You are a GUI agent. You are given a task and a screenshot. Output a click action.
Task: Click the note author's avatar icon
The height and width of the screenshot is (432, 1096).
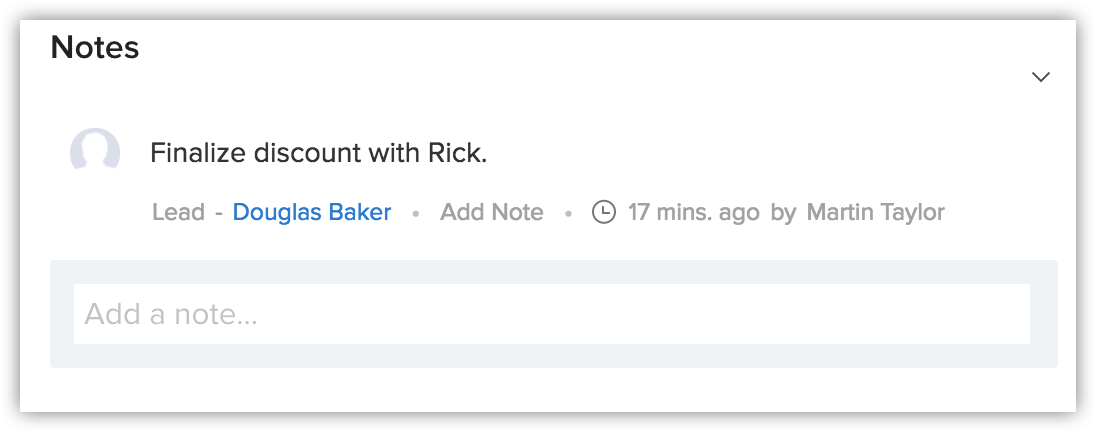(95, 153)
